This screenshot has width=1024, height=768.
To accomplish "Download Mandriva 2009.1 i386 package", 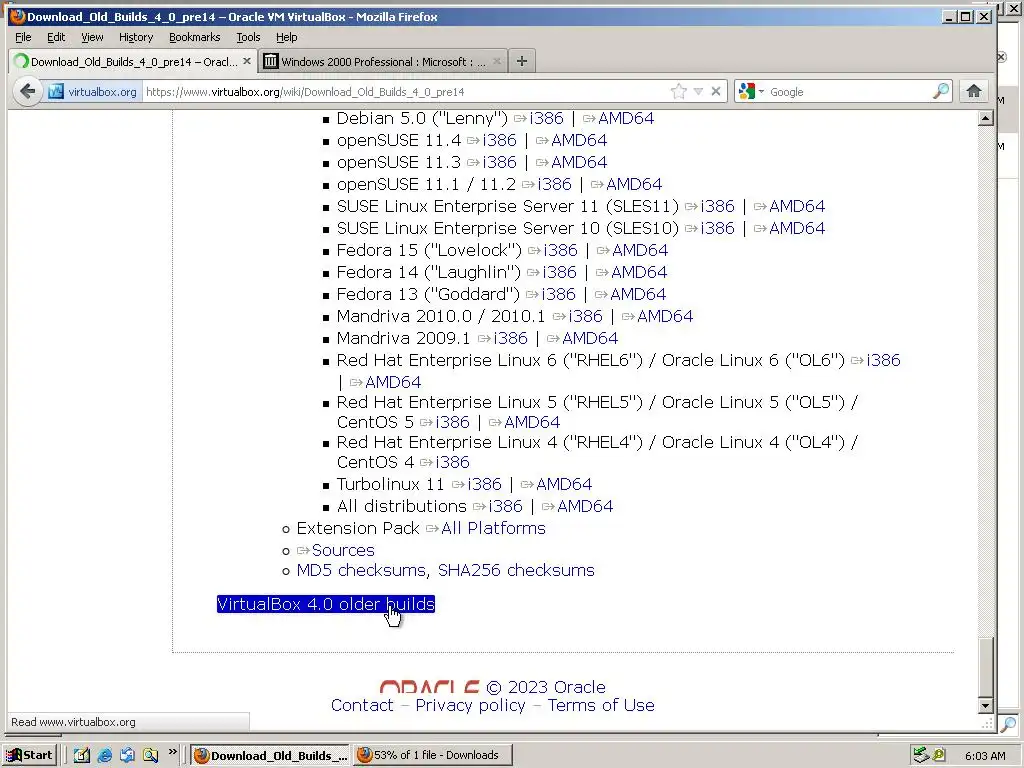I will coord(510,338).
